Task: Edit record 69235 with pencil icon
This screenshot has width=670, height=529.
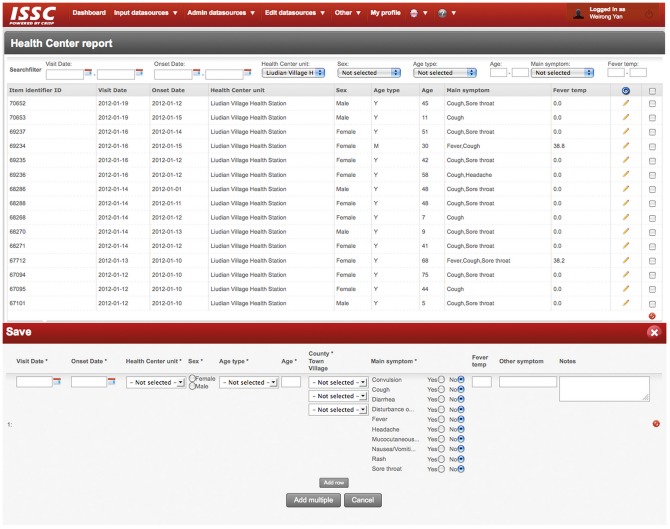Action: [626, 160]
